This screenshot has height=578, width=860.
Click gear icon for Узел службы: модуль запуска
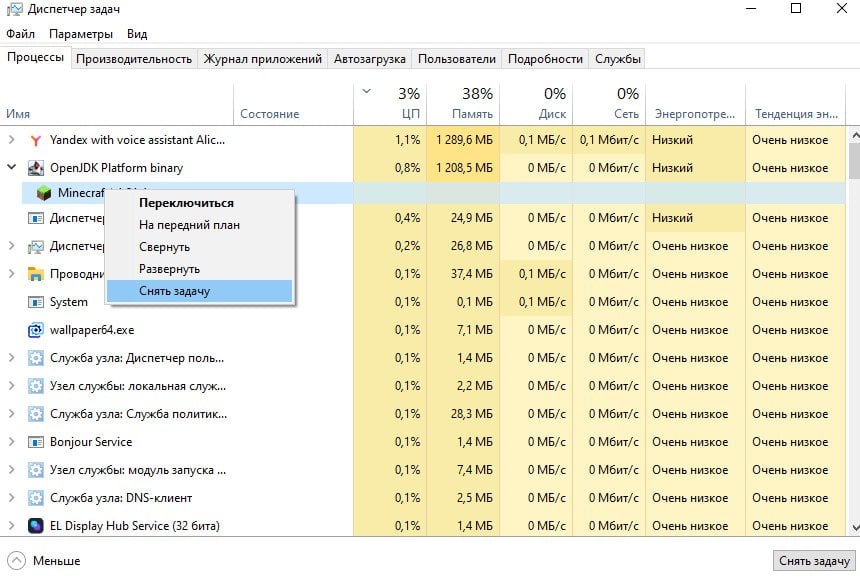[x=36, y=470]
